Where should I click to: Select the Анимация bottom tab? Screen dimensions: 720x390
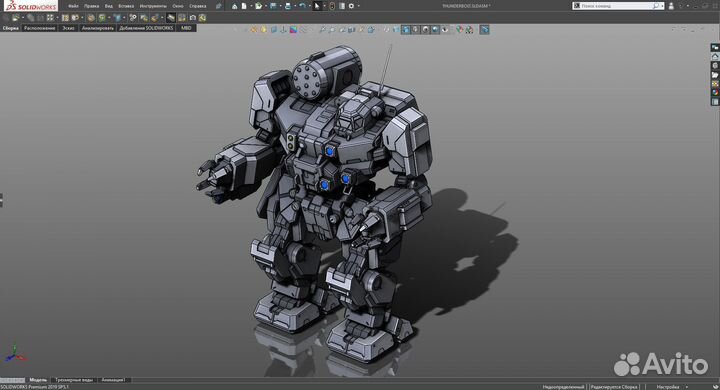pyautogui.click(x=112, y=380)
